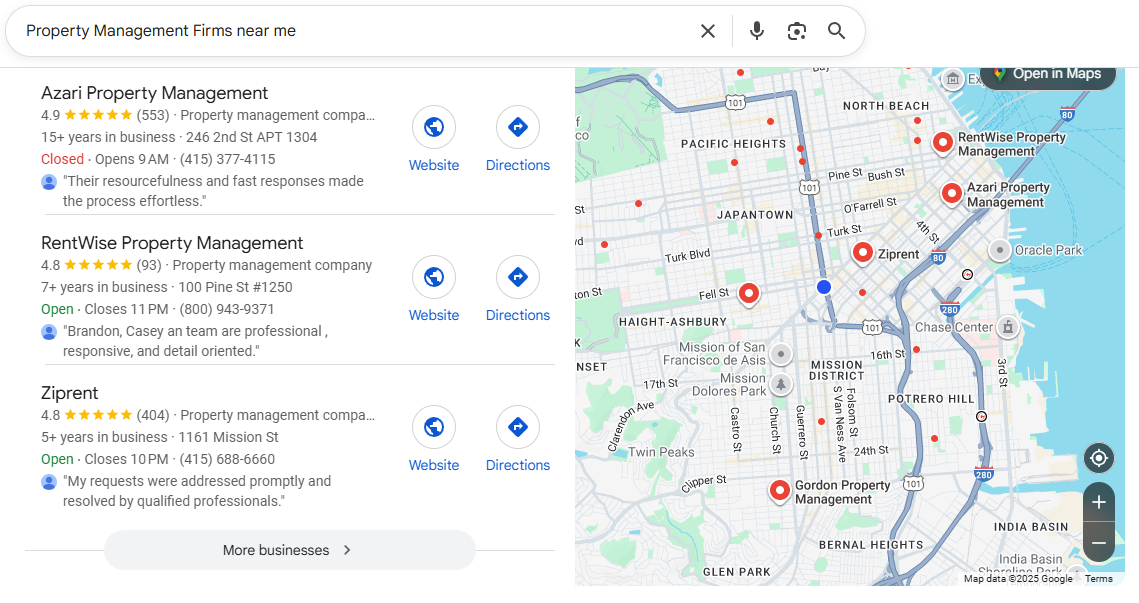The height and width of the screenshot is (603, 1139).
Task: Open map Terms link
Action: click(x=1098, y=579)
